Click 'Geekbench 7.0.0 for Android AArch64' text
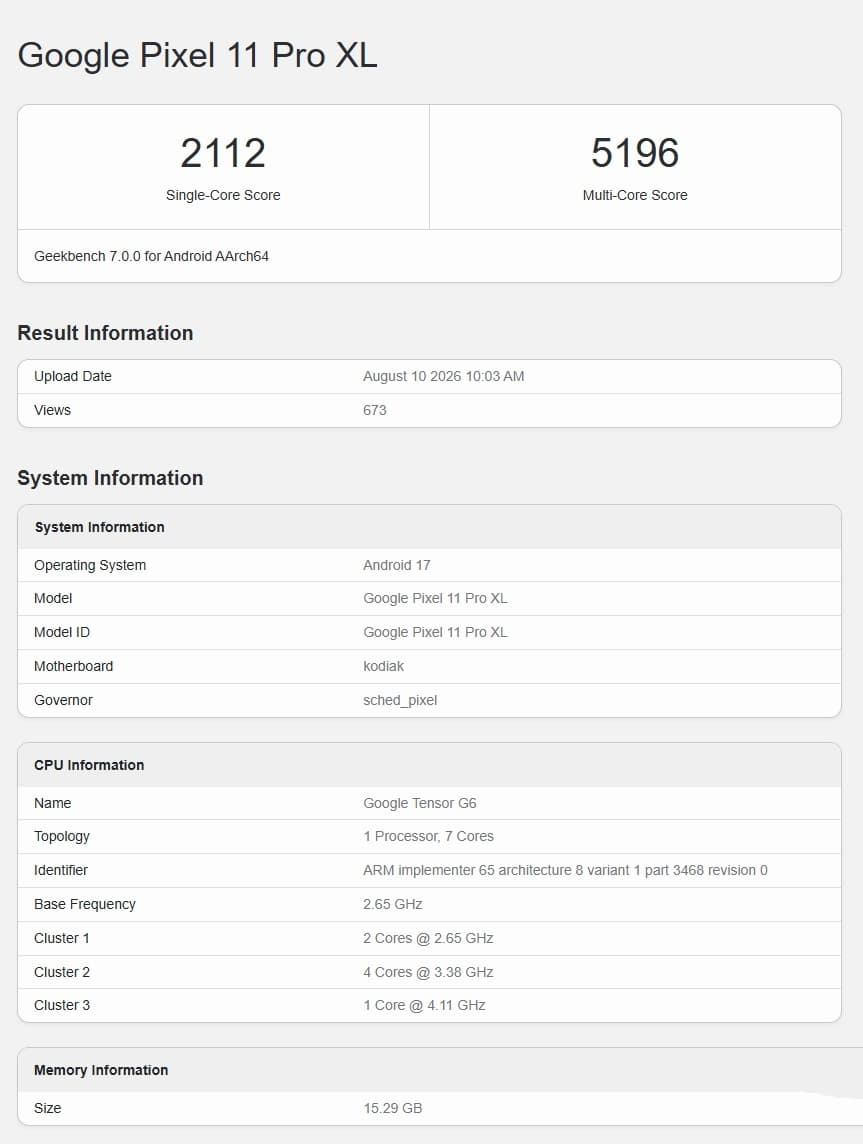The height and width of the screenshot is (1144, 863). point(151,256)
